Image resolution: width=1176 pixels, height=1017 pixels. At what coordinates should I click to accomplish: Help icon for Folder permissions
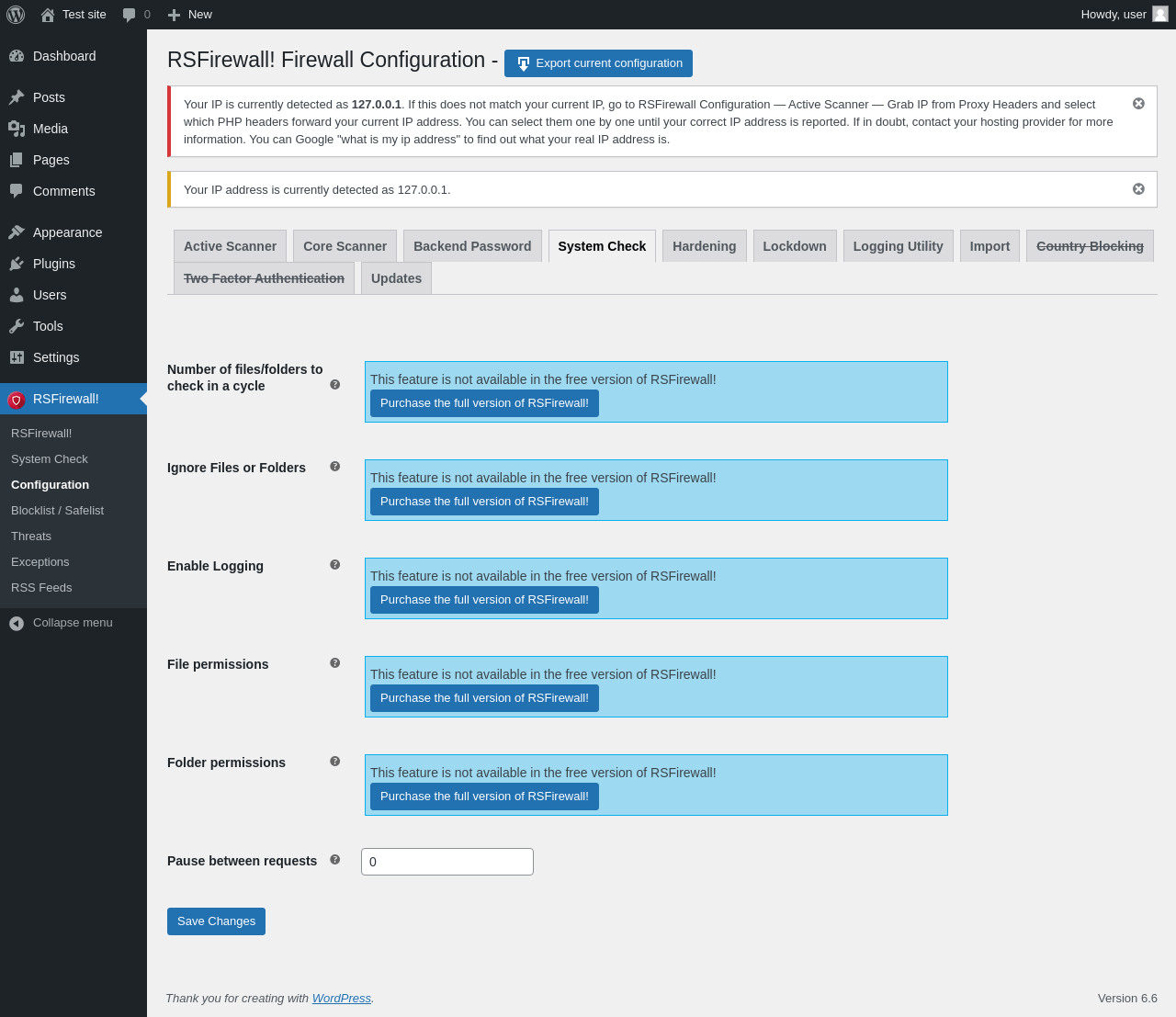[335, 762]
